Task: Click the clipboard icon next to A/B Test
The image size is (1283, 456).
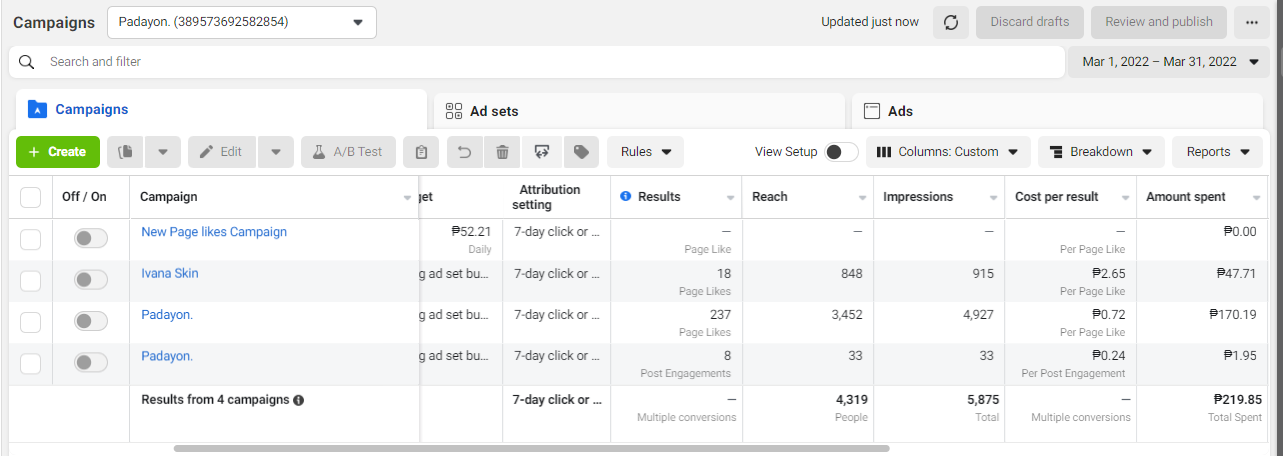Action: coord(421,152)
